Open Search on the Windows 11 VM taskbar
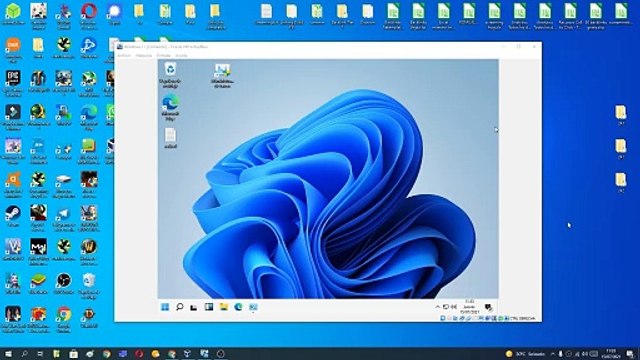The width and height of the screenshot is (640, 360). (180, 307)
